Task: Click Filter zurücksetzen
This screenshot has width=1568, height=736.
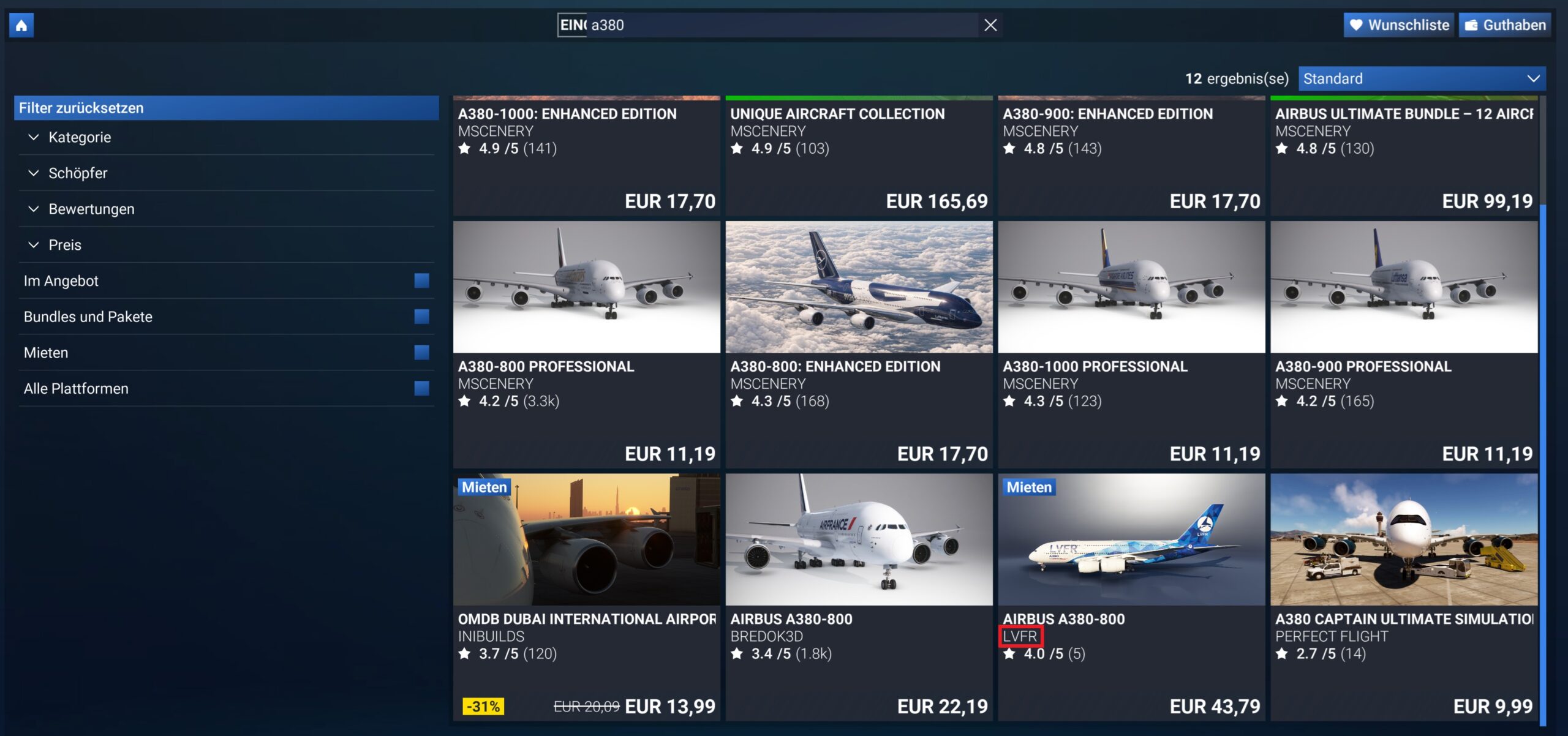Action: tap(227, 108)
